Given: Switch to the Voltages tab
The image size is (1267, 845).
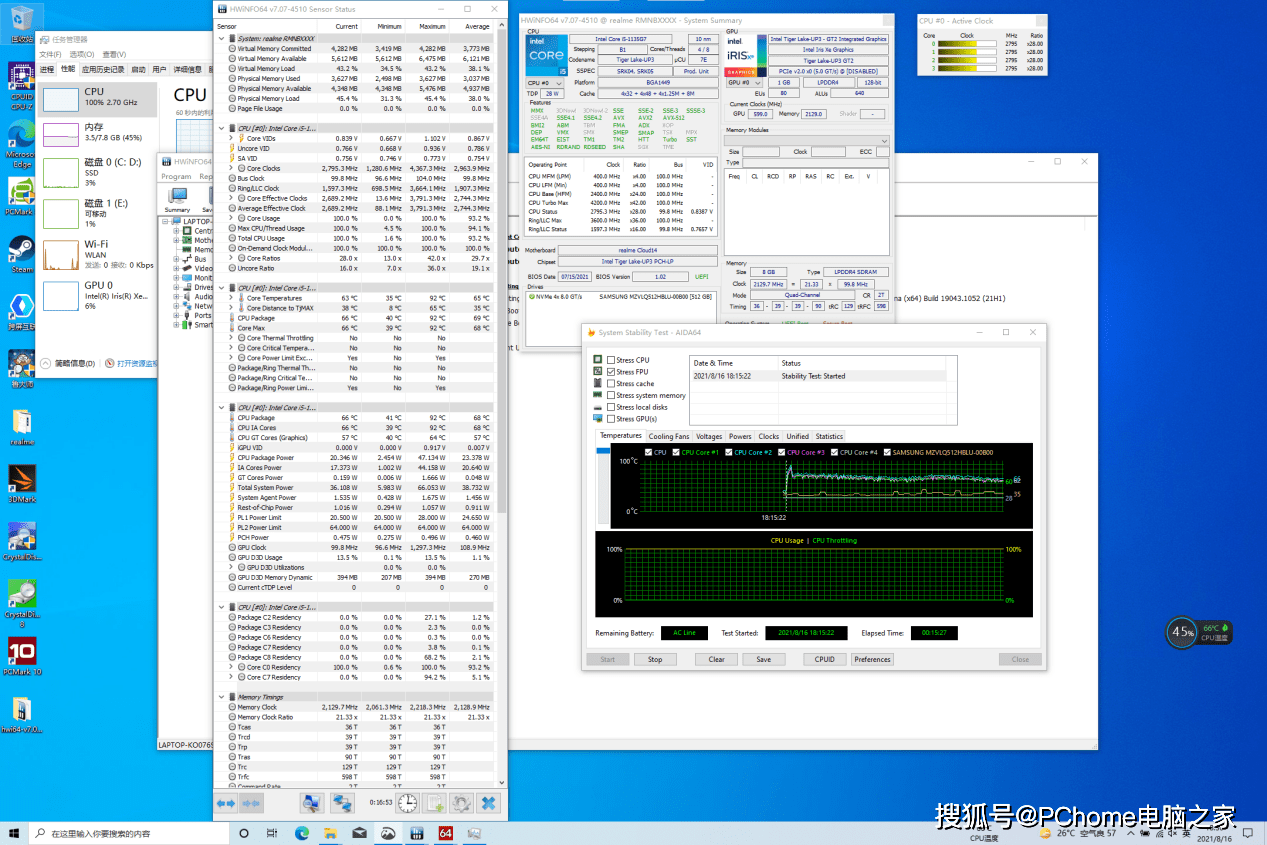Looking at the screenshot, I should (709, 436).
